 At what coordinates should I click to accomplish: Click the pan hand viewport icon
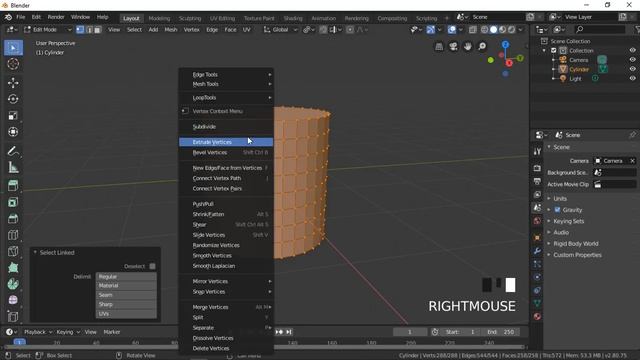pos(468,47)
